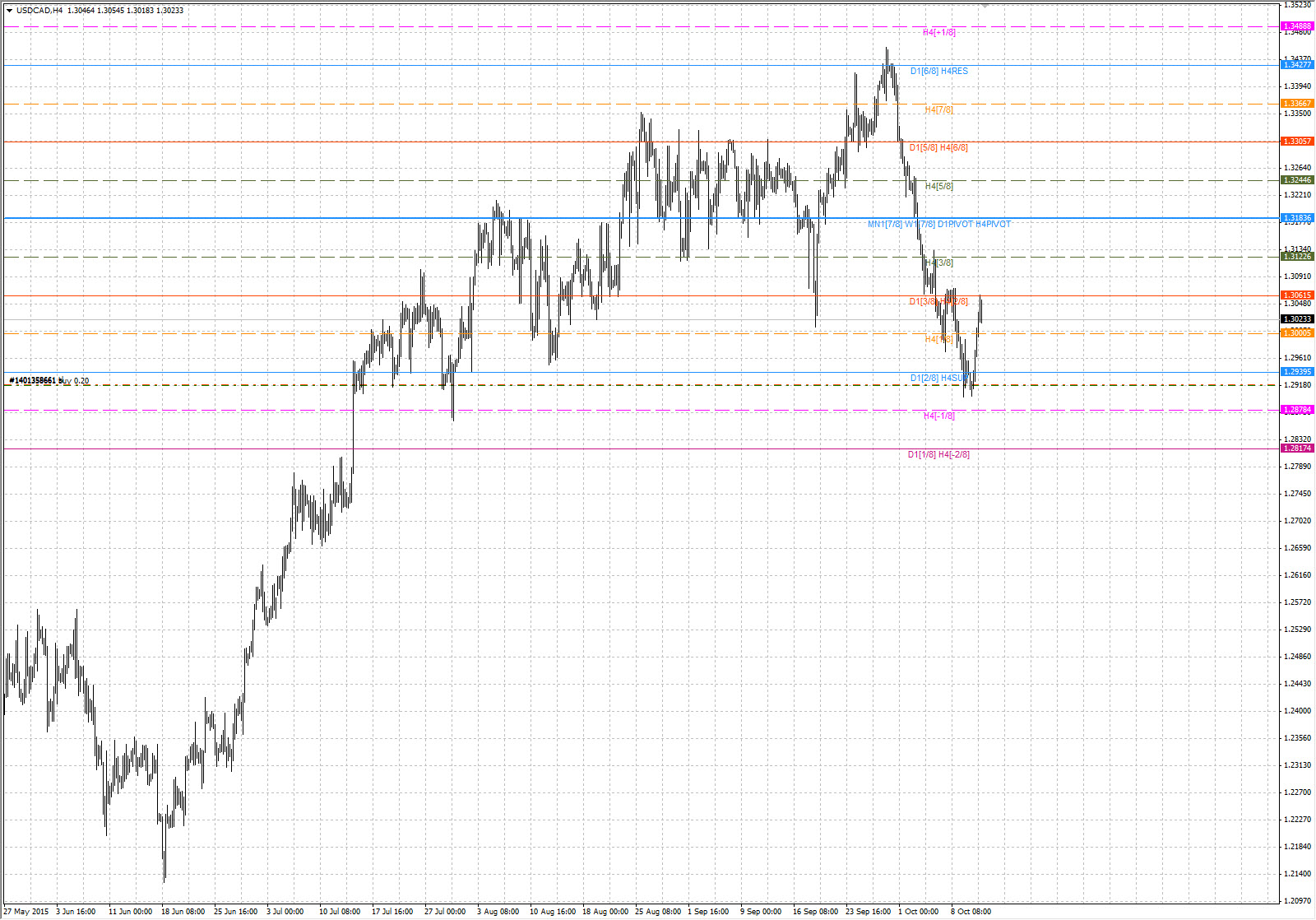The height and width of the screenshot is (920, 1316).
Task: Click the 1.28174 price tag on axis
Action: [x=1297, y=448]
